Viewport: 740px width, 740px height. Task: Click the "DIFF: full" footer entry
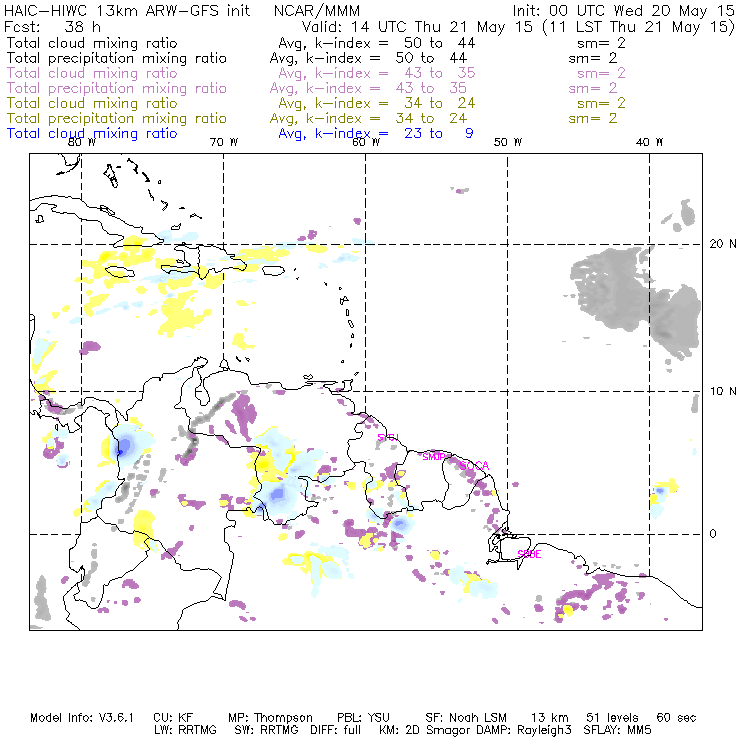pos(336,730)
